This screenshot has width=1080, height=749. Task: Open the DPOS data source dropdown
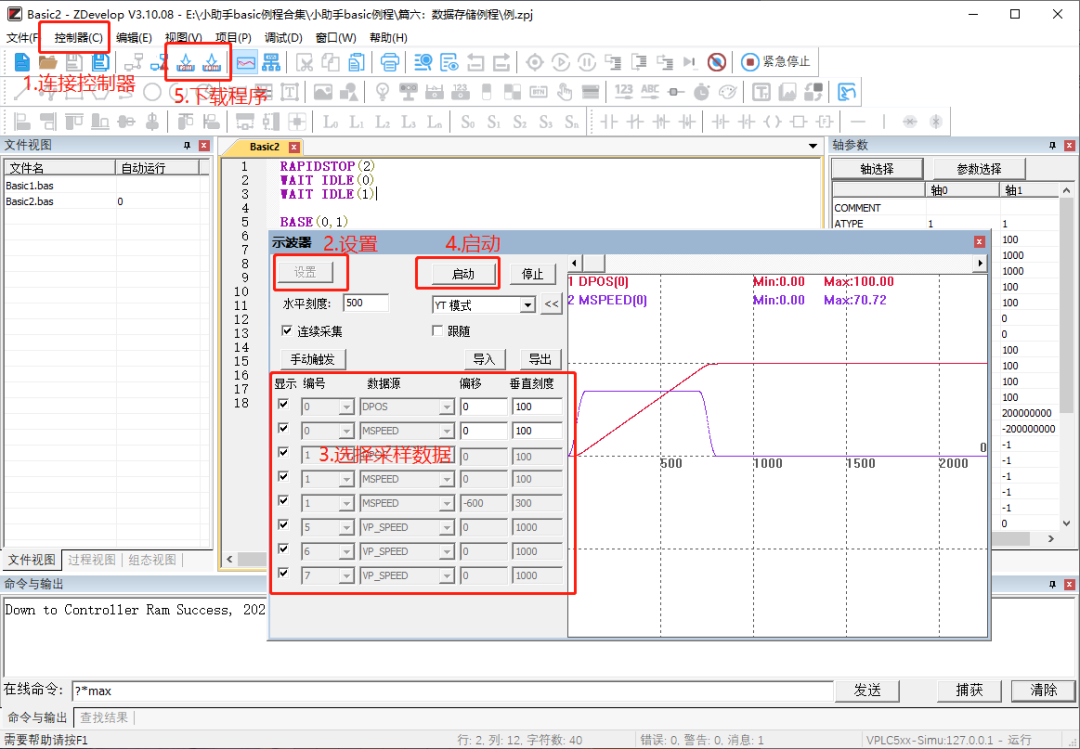pos(447,407)
